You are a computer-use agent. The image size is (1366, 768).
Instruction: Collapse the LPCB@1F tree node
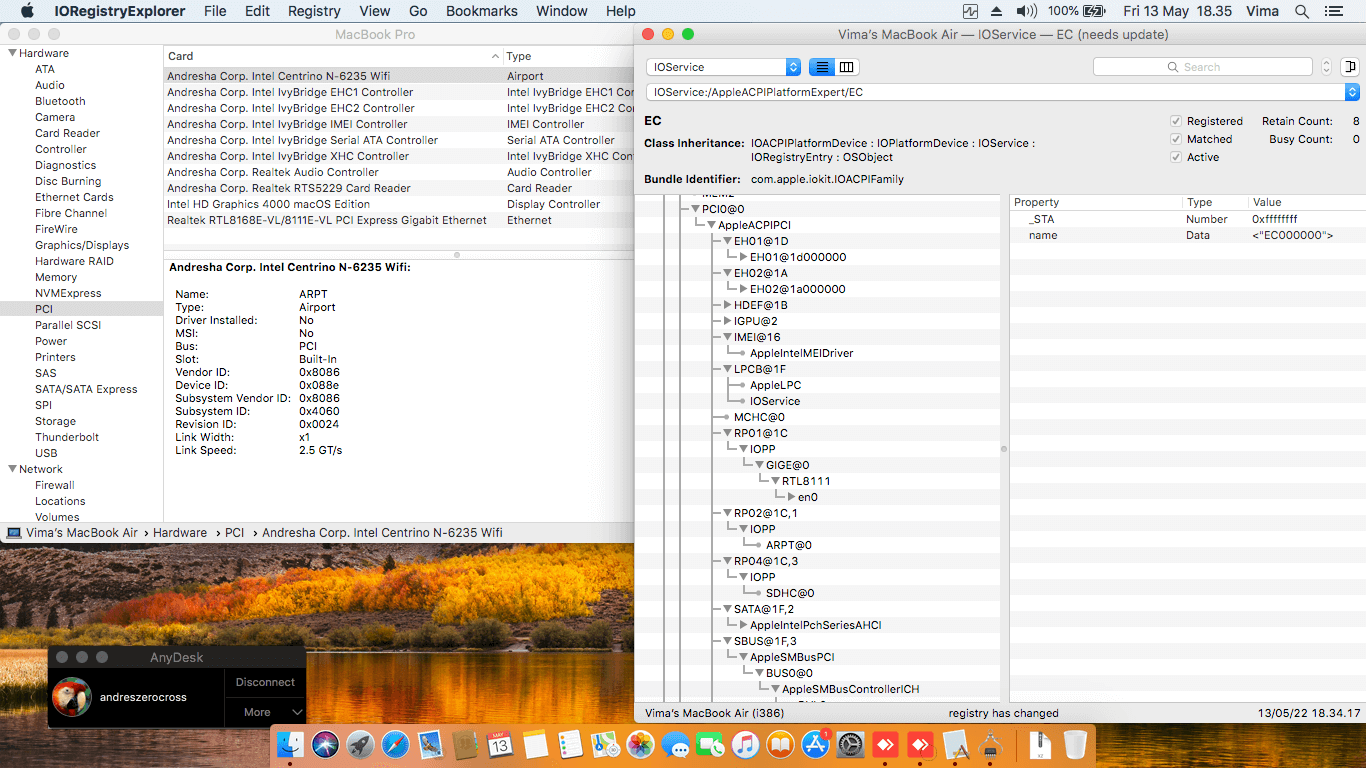tap(727, 369)
